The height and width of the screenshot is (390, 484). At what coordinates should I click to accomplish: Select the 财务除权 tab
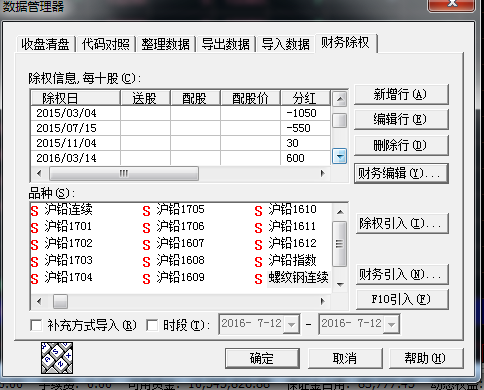pos(345,43)
